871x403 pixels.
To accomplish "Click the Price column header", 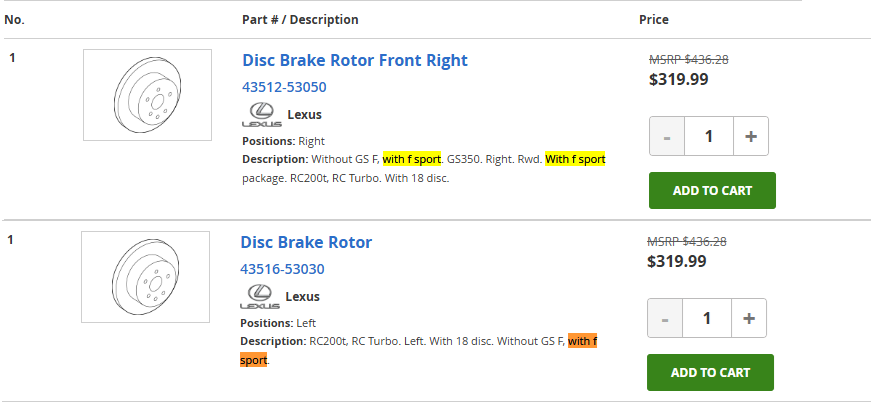I will tap(654, 20).
